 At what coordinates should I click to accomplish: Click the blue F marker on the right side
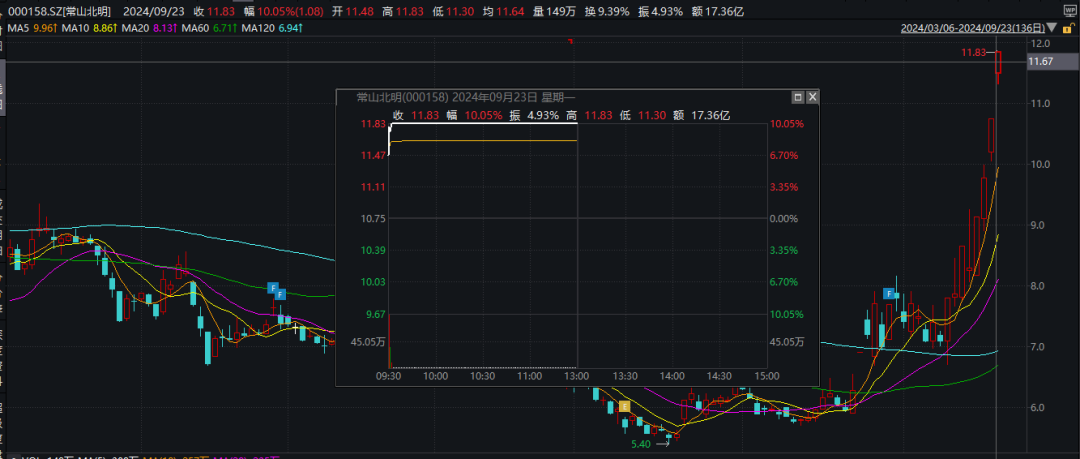coord(888,293)
